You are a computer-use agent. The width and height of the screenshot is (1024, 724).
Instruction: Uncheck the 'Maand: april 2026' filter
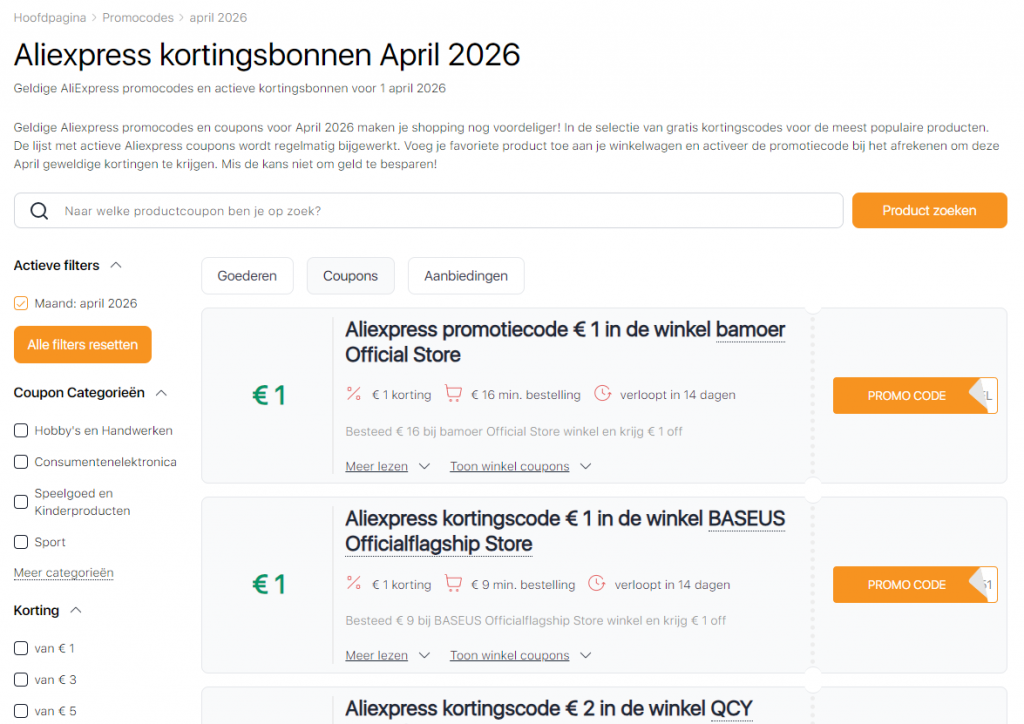click(20, 303)
